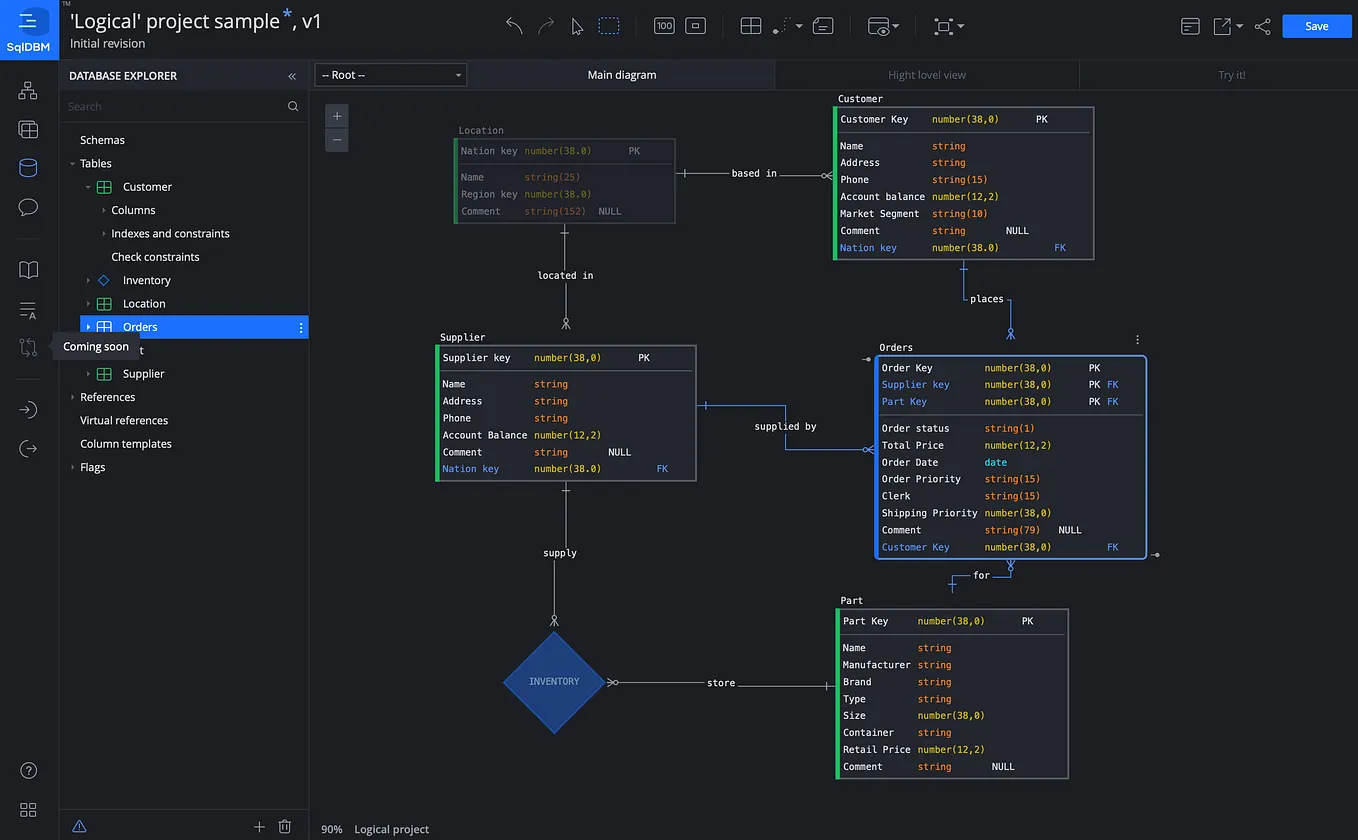Expand the Customer table in Database Explorer
The image size is (1358, 840).
(88, 186)
